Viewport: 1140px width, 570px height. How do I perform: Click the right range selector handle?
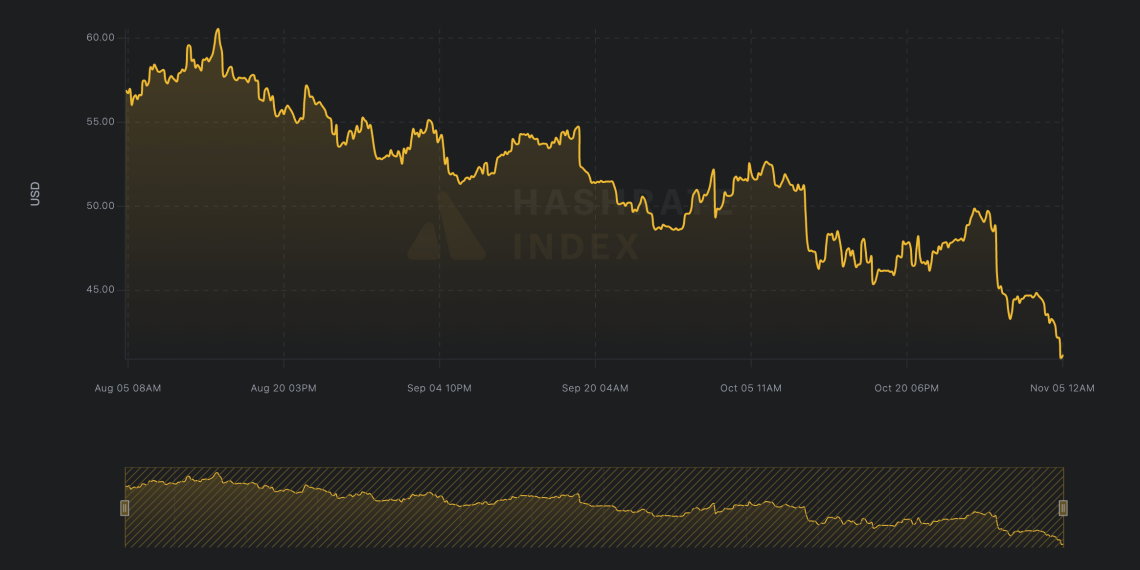point(1063,508)
